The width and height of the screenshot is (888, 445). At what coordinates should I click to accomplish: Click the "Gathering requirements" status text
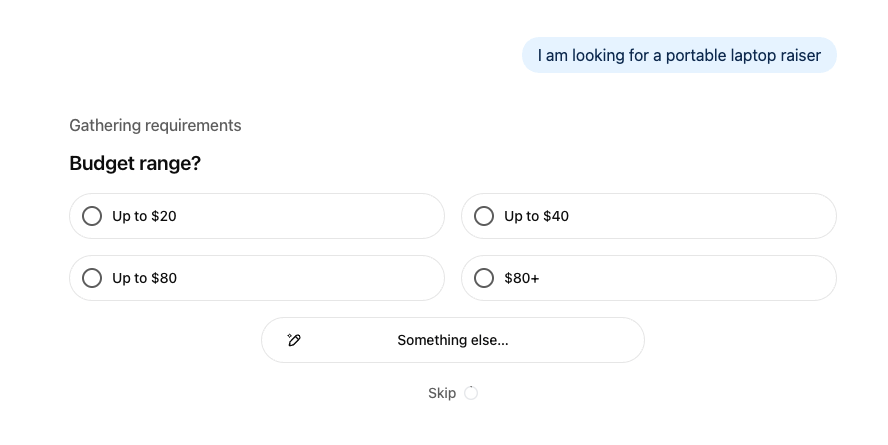(155, 126)
